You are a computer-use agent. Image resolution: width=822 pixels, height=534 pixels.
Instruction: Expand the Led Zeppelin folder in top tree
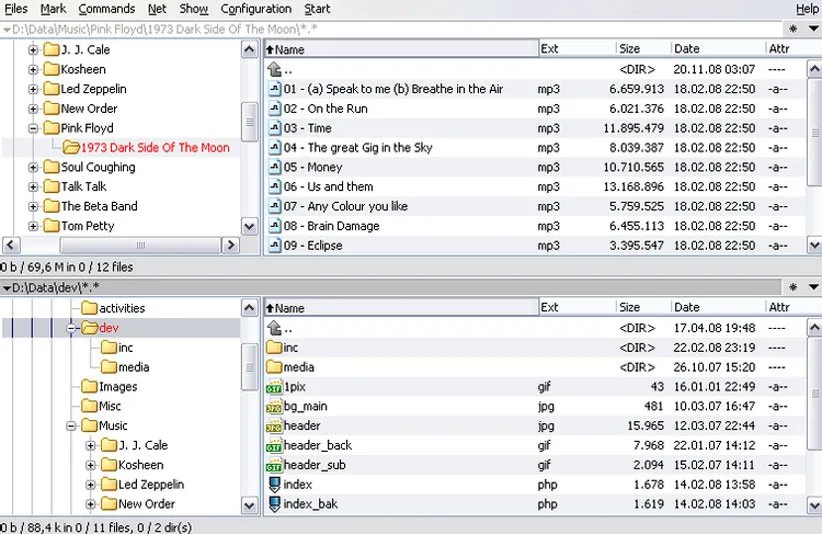click(33, 89)
